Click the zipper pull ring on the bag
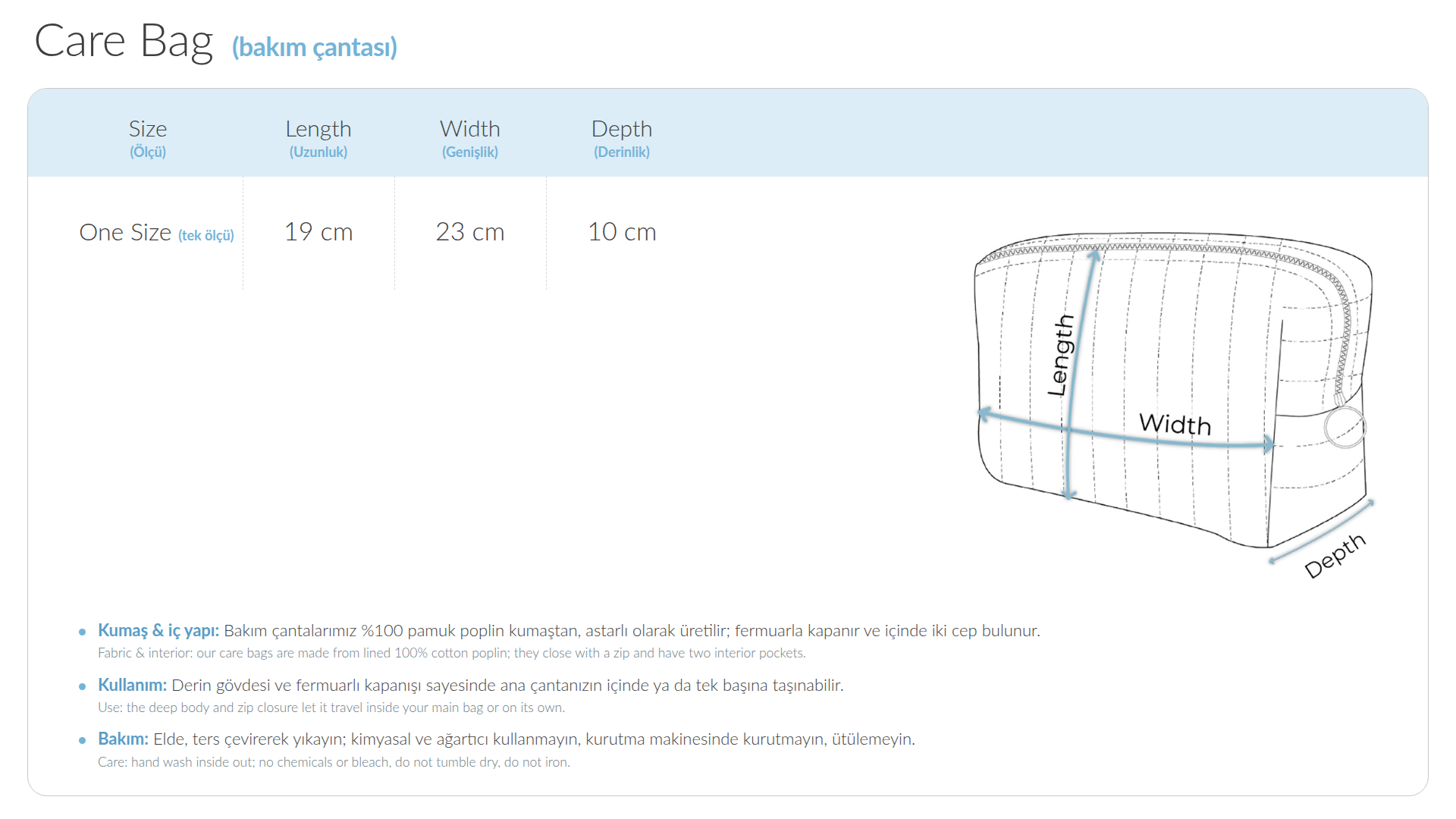Screen dimensions: 1456x819 [x=1345, y=428]
